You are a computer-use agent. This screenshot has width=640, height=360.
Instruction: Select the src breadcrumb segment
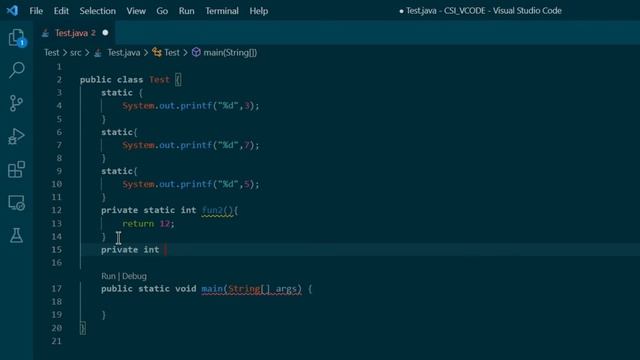coord(76,53)
